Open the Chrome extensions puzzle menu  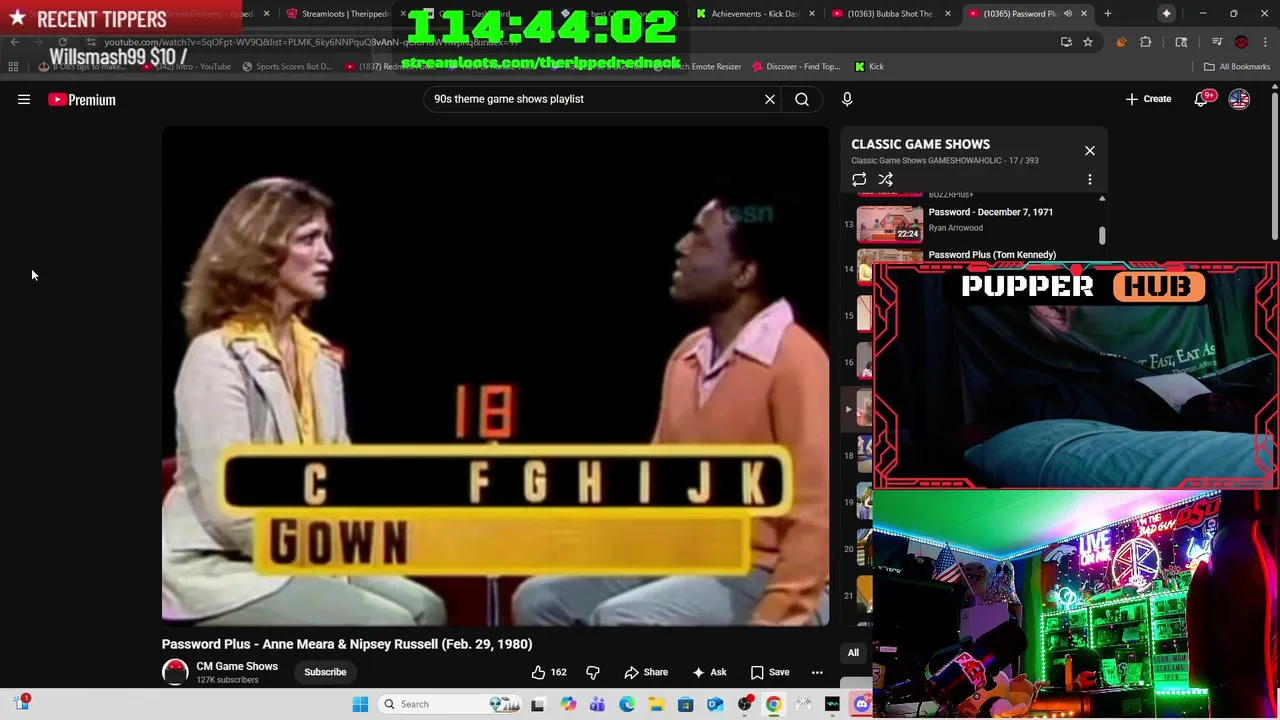pos(1146,42)
